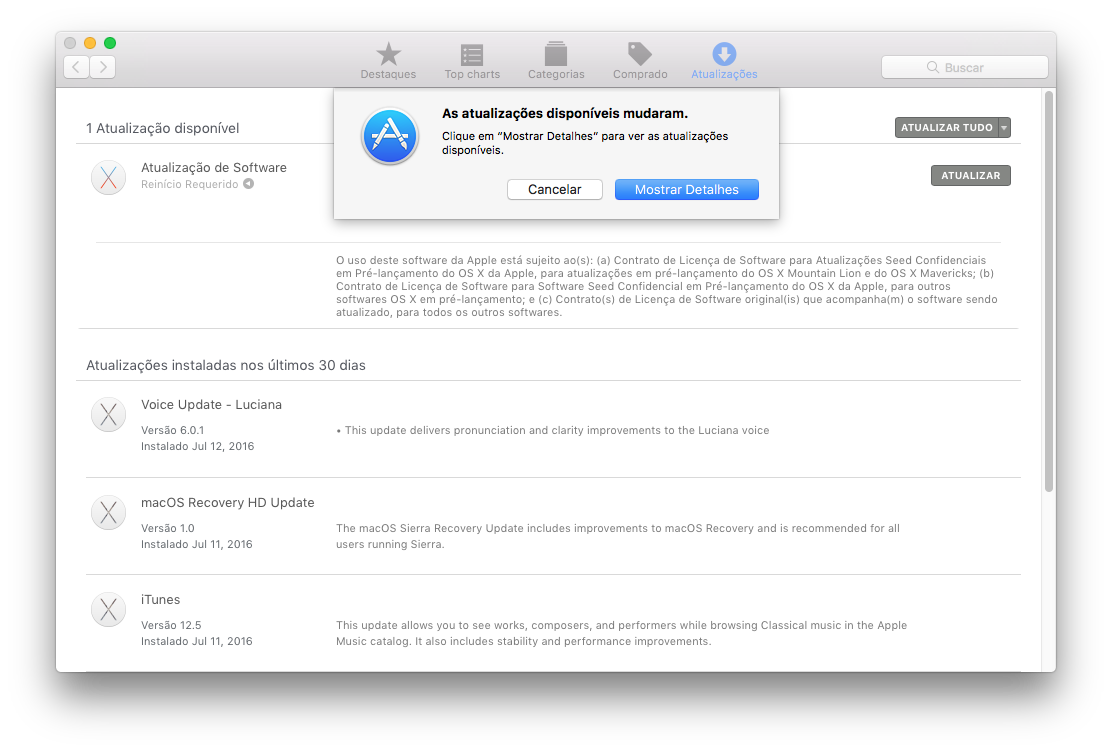1112x752 pixels.
Task: Select Atualizações download arrow icon
Action: point(724,54)
